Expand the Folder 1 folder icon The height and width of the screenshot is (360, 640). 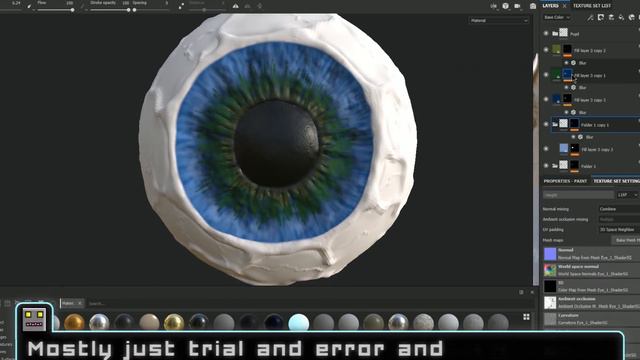tap(555, 165)
